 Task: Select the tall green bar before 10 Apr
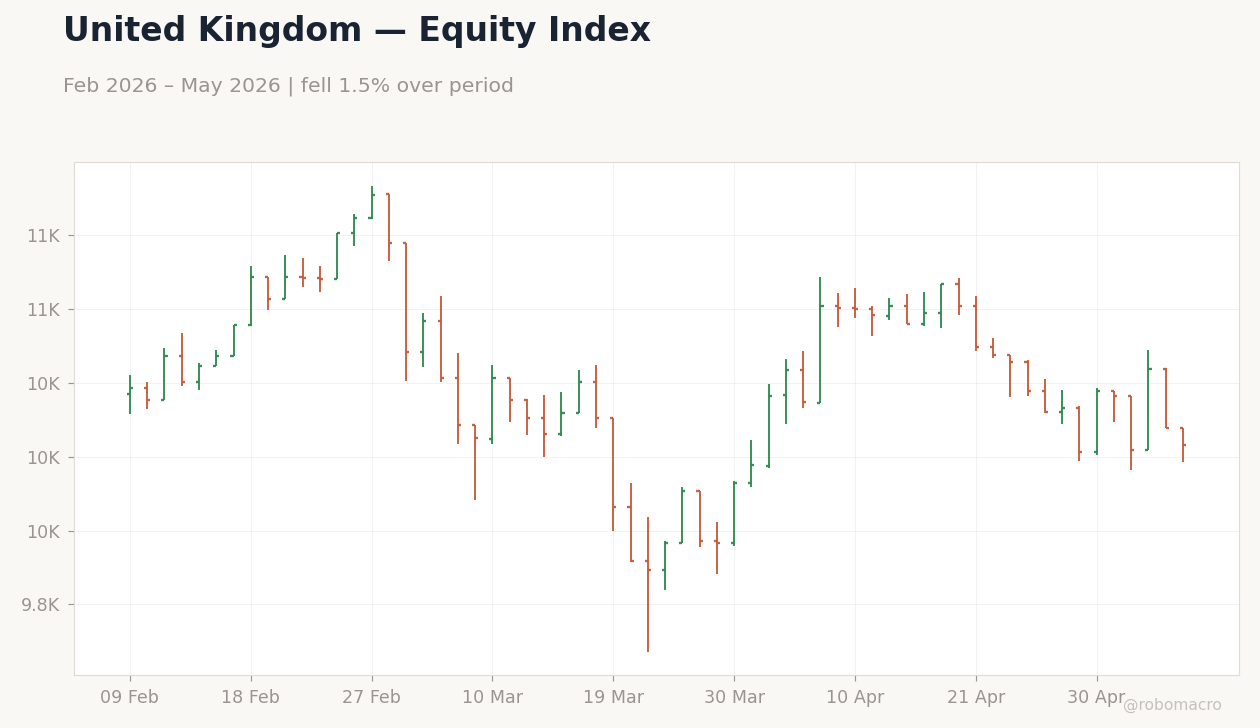point(820,341)
